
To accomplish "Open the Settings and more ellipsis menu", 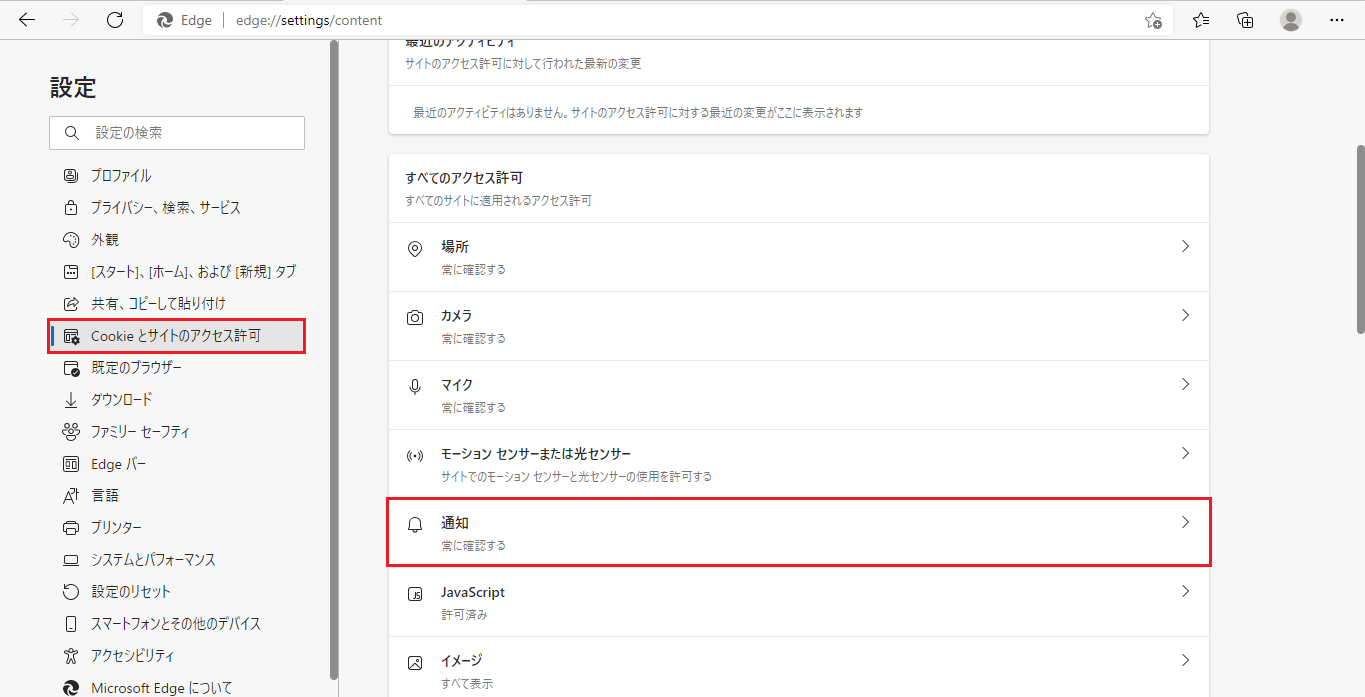I will tap(1337, 20).
